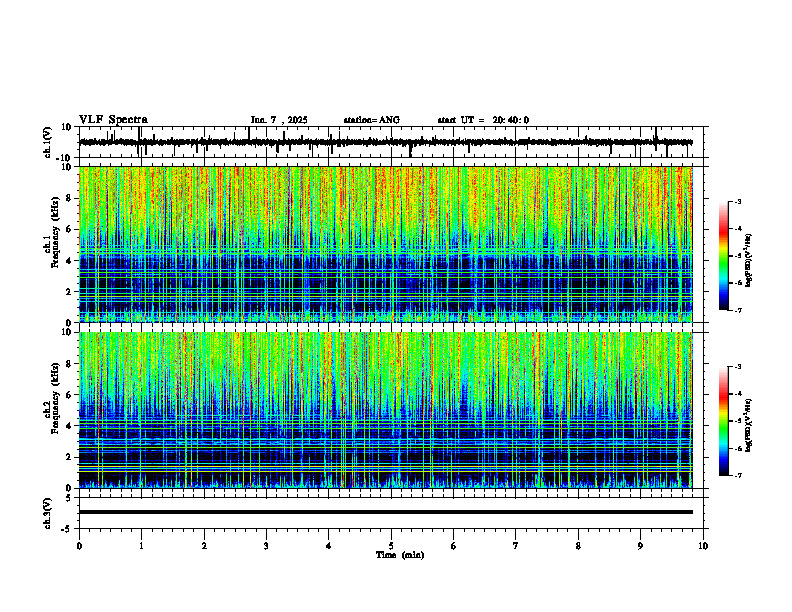Click the "ch.3(V)" axis label
Screen dimensions: 792x612
tap(48, 514)
